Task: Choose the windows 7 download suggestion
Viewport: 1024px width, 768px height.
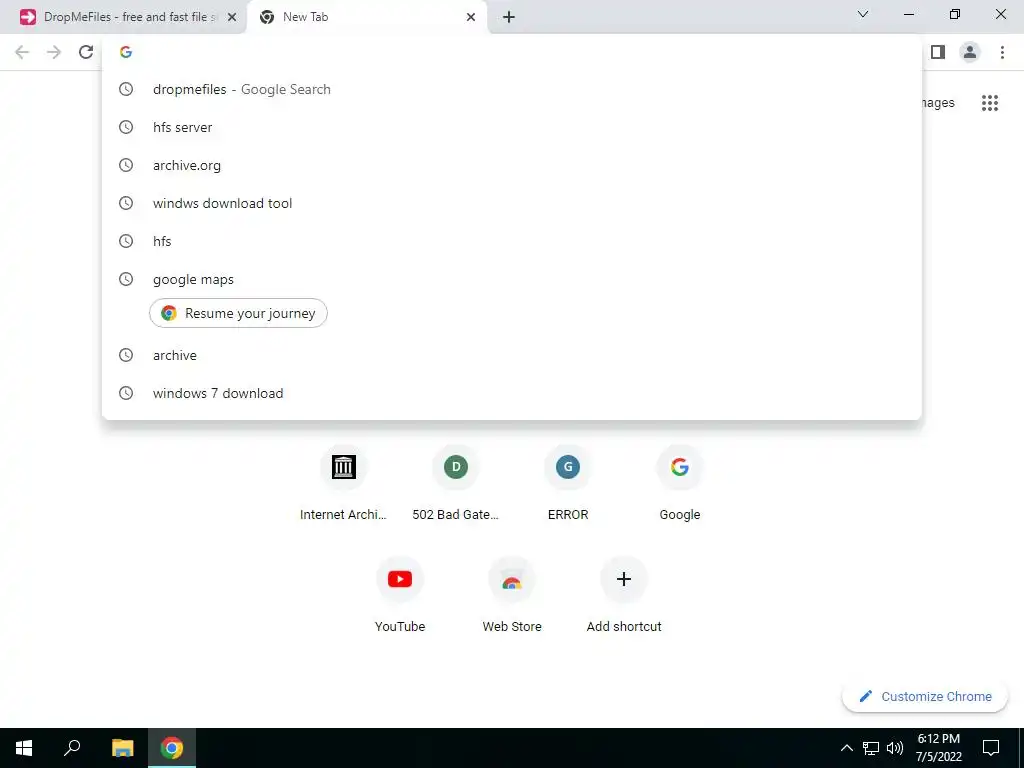Action: (512, 393)
